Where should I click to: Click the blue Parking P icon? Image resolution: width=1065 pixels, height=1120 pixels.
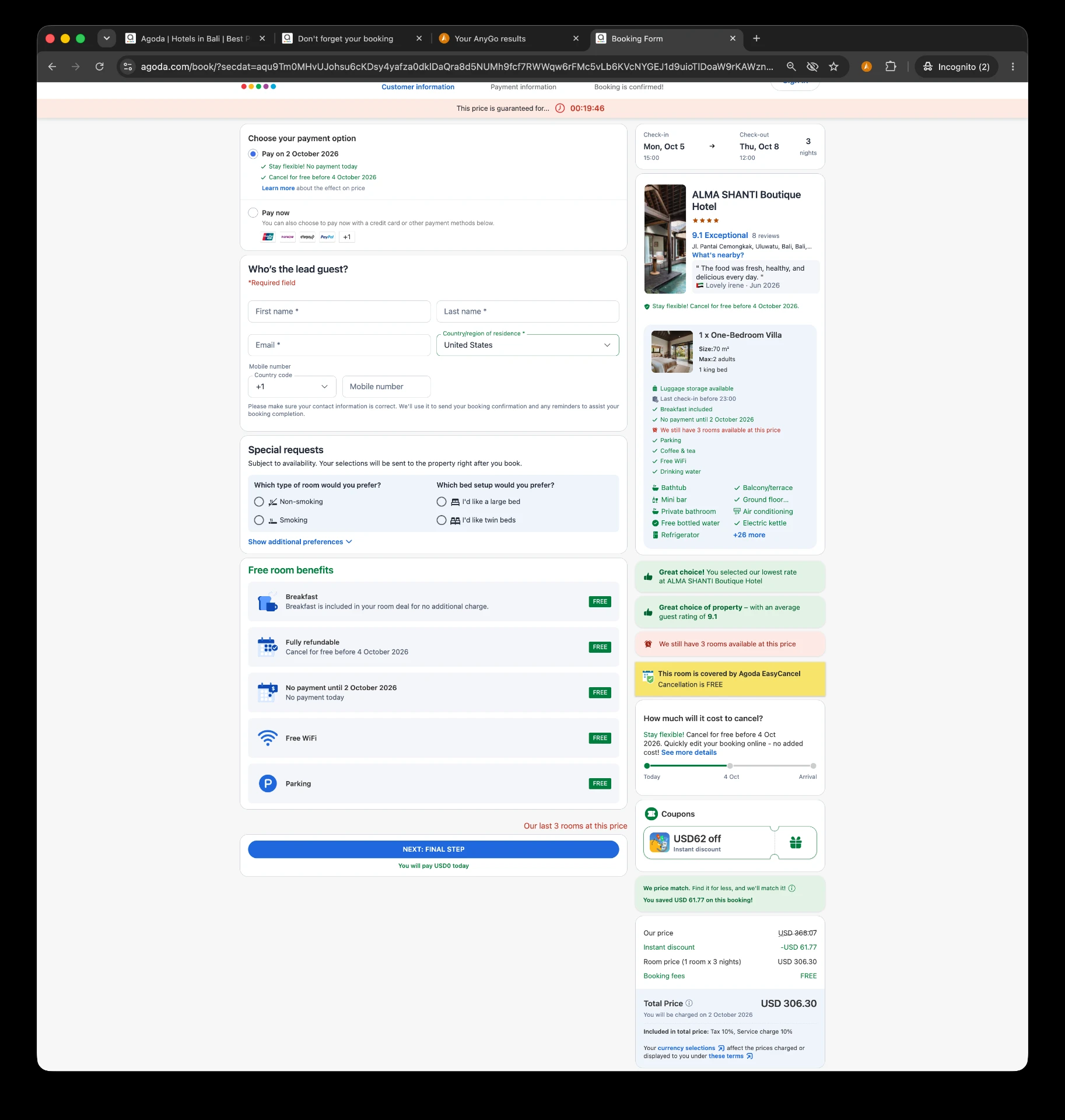coord(268,783)
